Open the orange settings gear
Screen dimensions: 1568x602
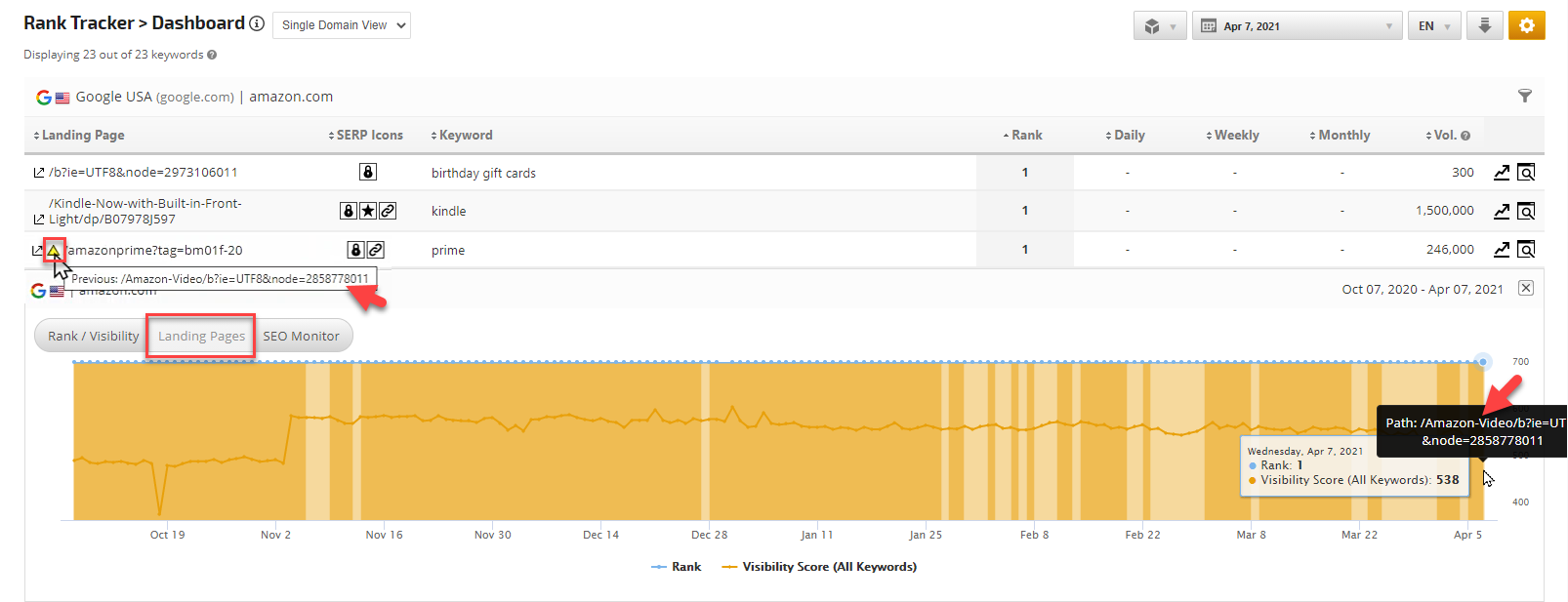point(1526,26)
